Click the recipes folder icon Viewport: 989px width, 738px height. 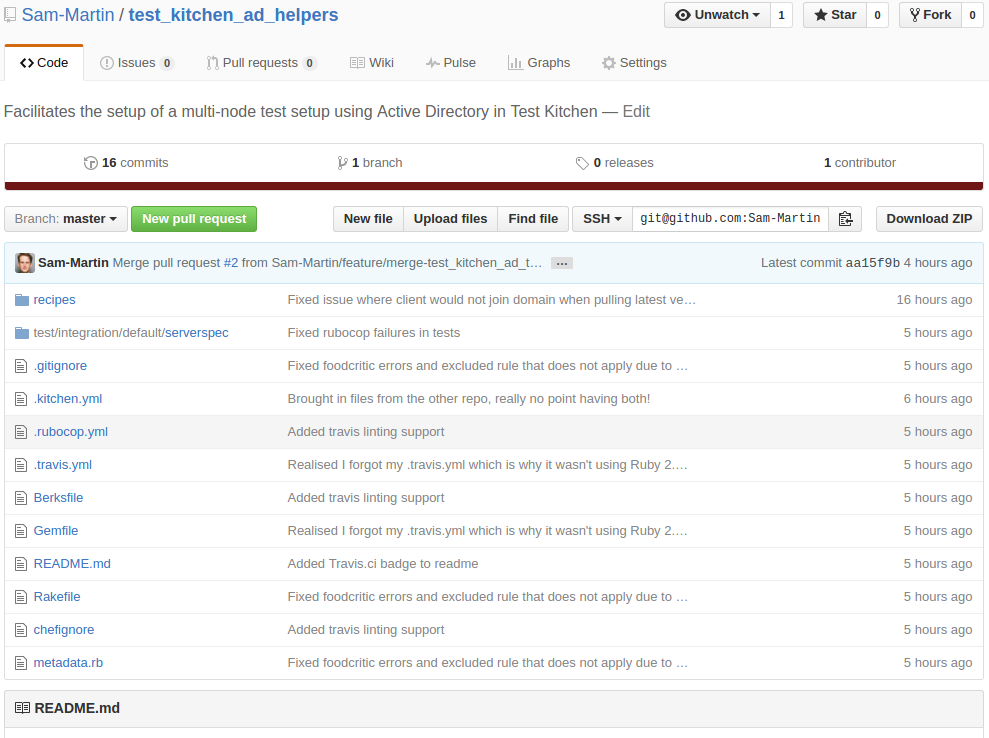tap(21, 300)
